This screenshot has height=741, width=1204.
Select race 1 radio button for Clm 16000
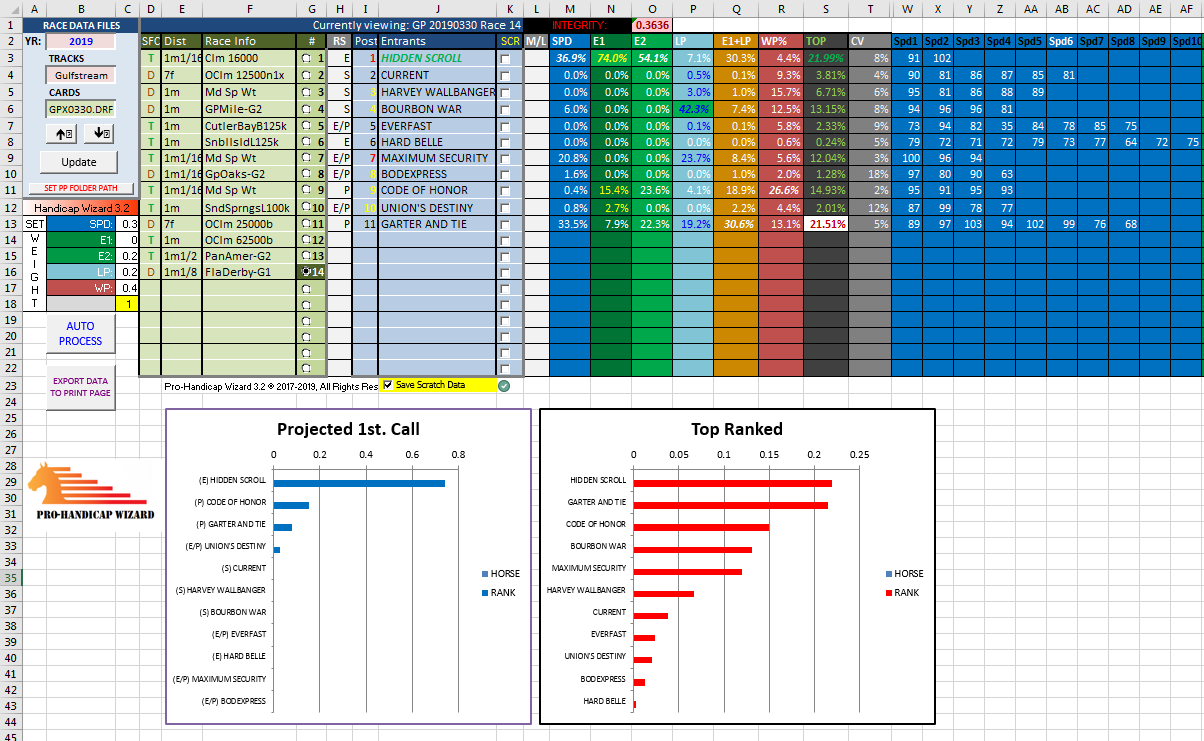(307, 59)
